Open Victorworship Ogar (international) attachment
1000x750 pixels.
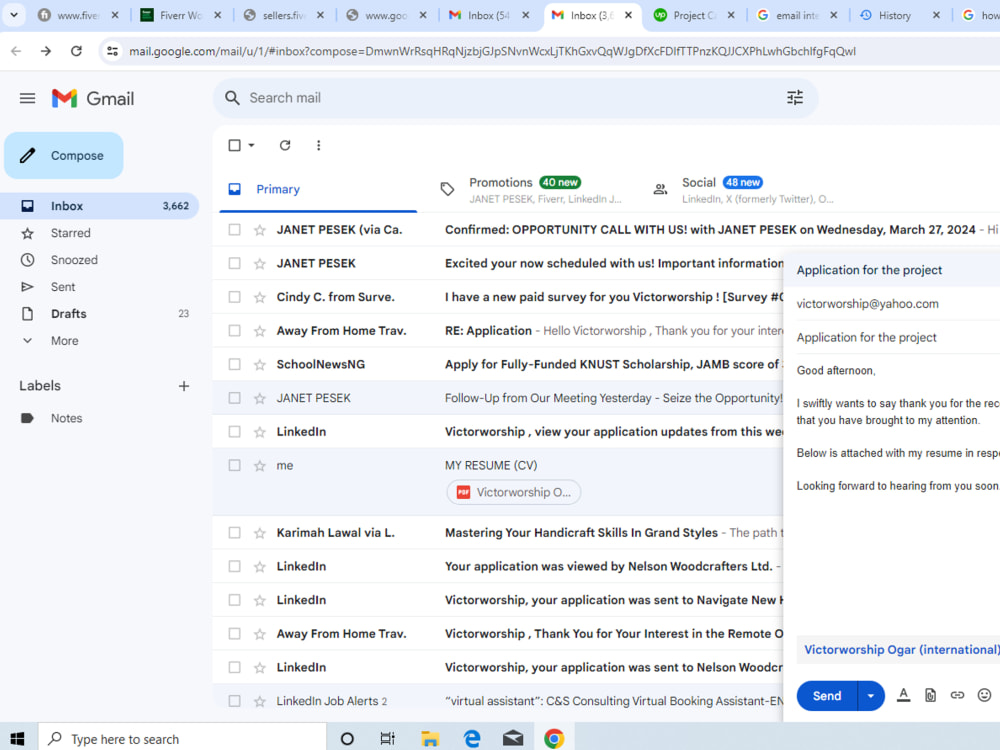pos(901,650)
